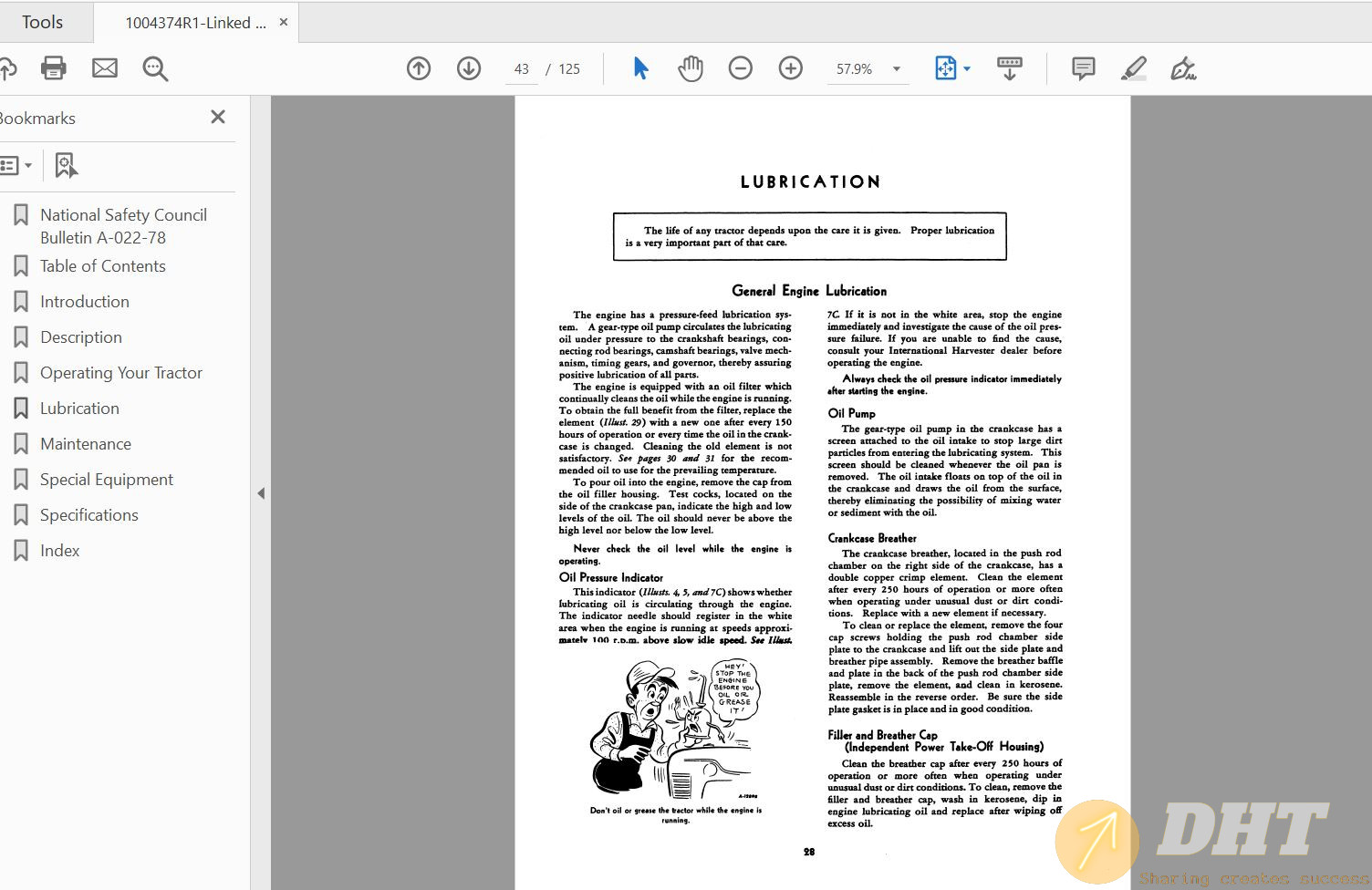Image resolution: width=1372 pixels, height=890 pixels.
Task: Zoom in with plus icon
Action: click(x=791, y=68)
